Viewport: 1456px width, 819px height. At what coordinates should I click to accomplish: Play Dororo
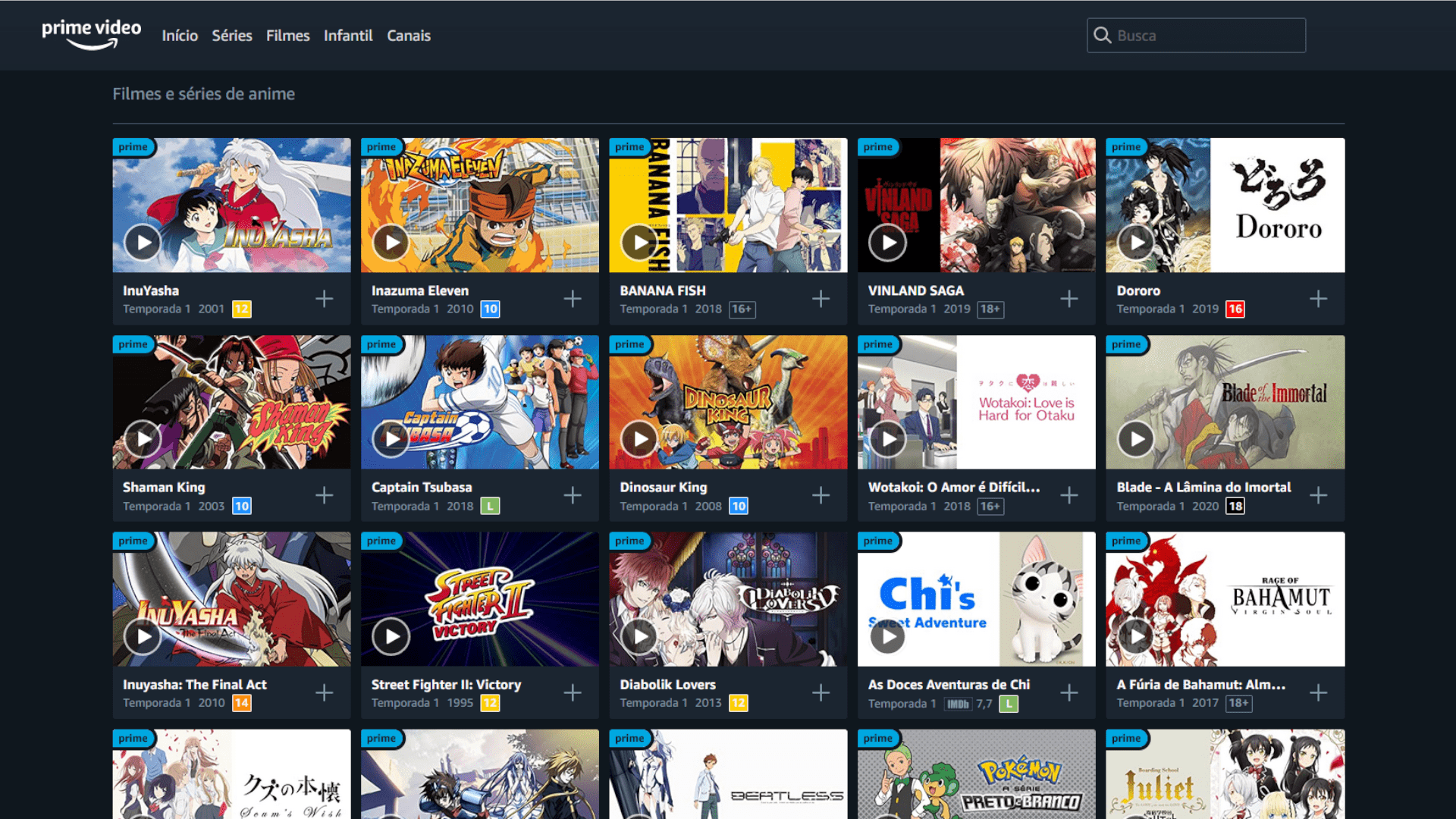(1137, 243)
